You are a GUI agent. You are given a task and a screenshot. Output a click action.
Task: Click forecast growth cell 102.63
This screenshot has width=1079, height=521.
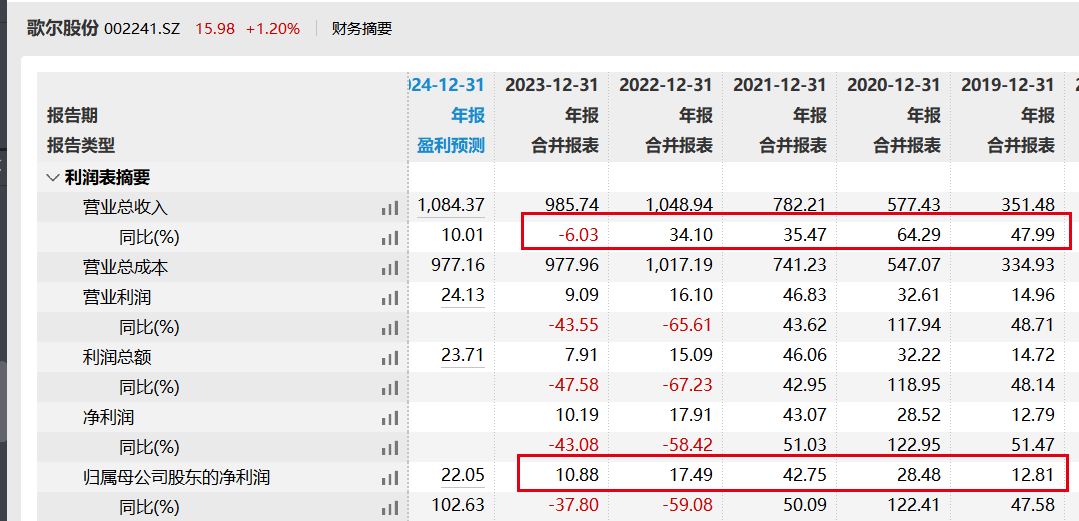(x=458, y=504)
